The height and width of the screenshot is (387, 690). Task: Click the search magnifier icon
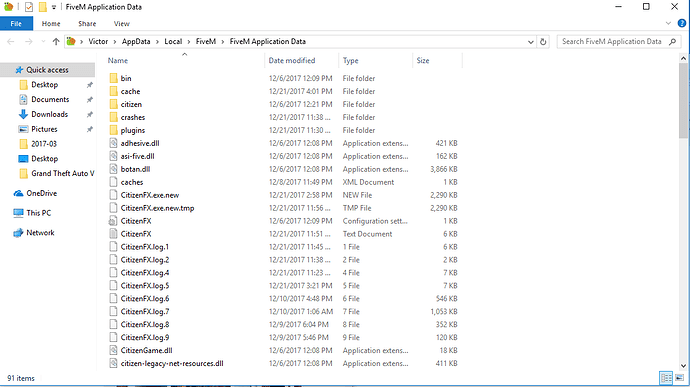(672, 41)
